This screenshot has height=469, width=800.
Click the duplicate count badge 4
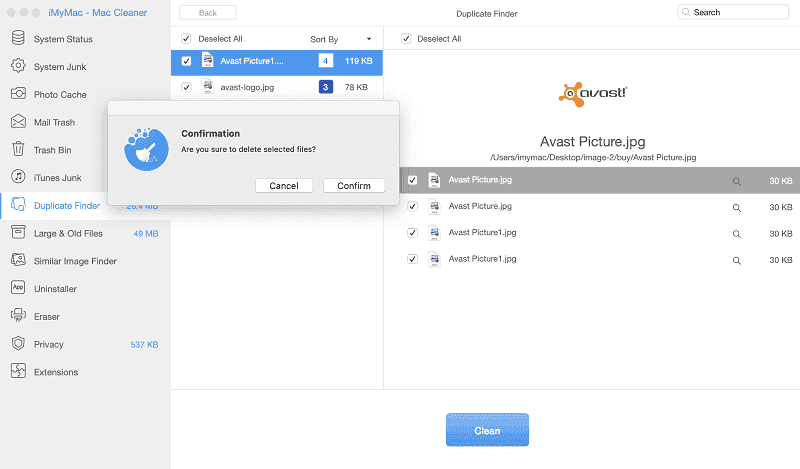point(326,61)
